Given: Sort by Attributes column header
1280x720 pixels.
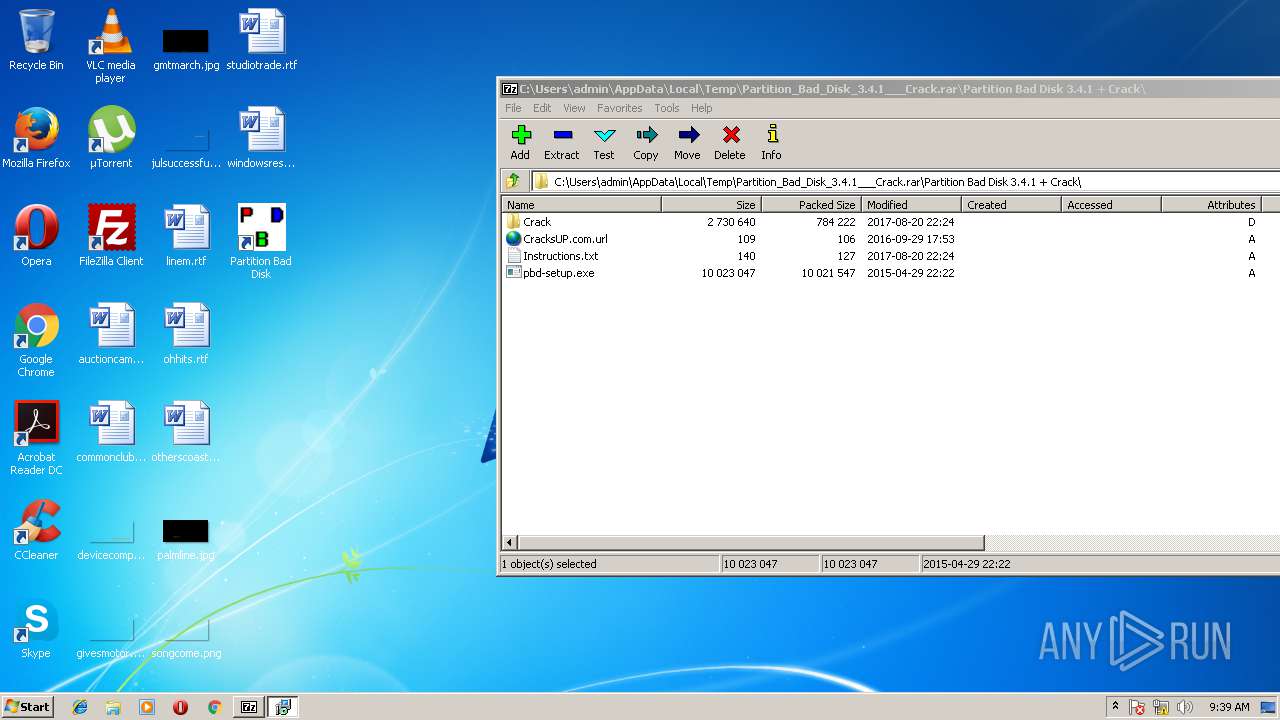Looking at the screenshot, I should click(1211, 204).
